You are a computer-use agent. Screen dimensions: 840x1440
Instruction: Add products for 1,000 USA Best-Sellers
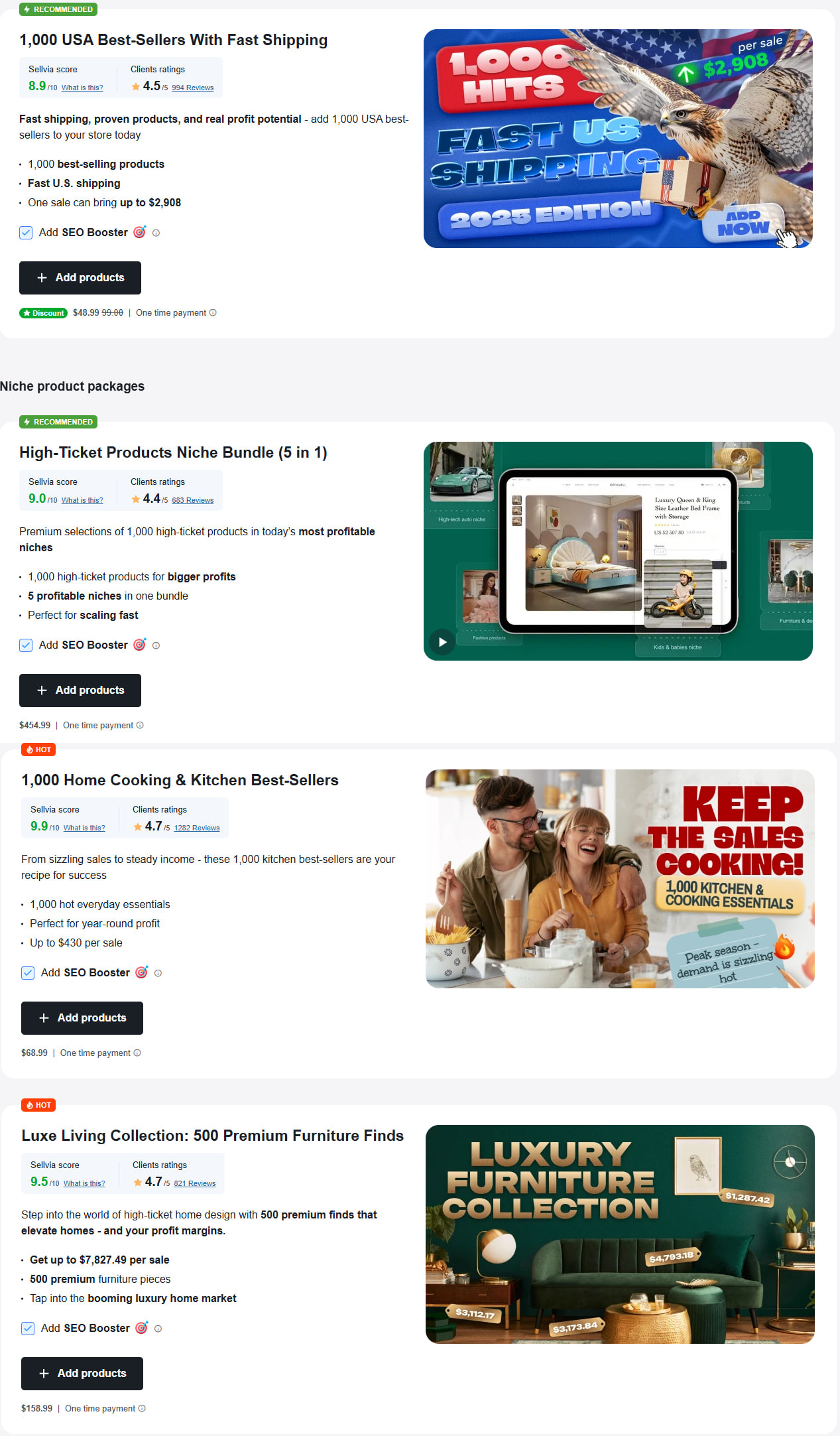(x=80, y=278)
